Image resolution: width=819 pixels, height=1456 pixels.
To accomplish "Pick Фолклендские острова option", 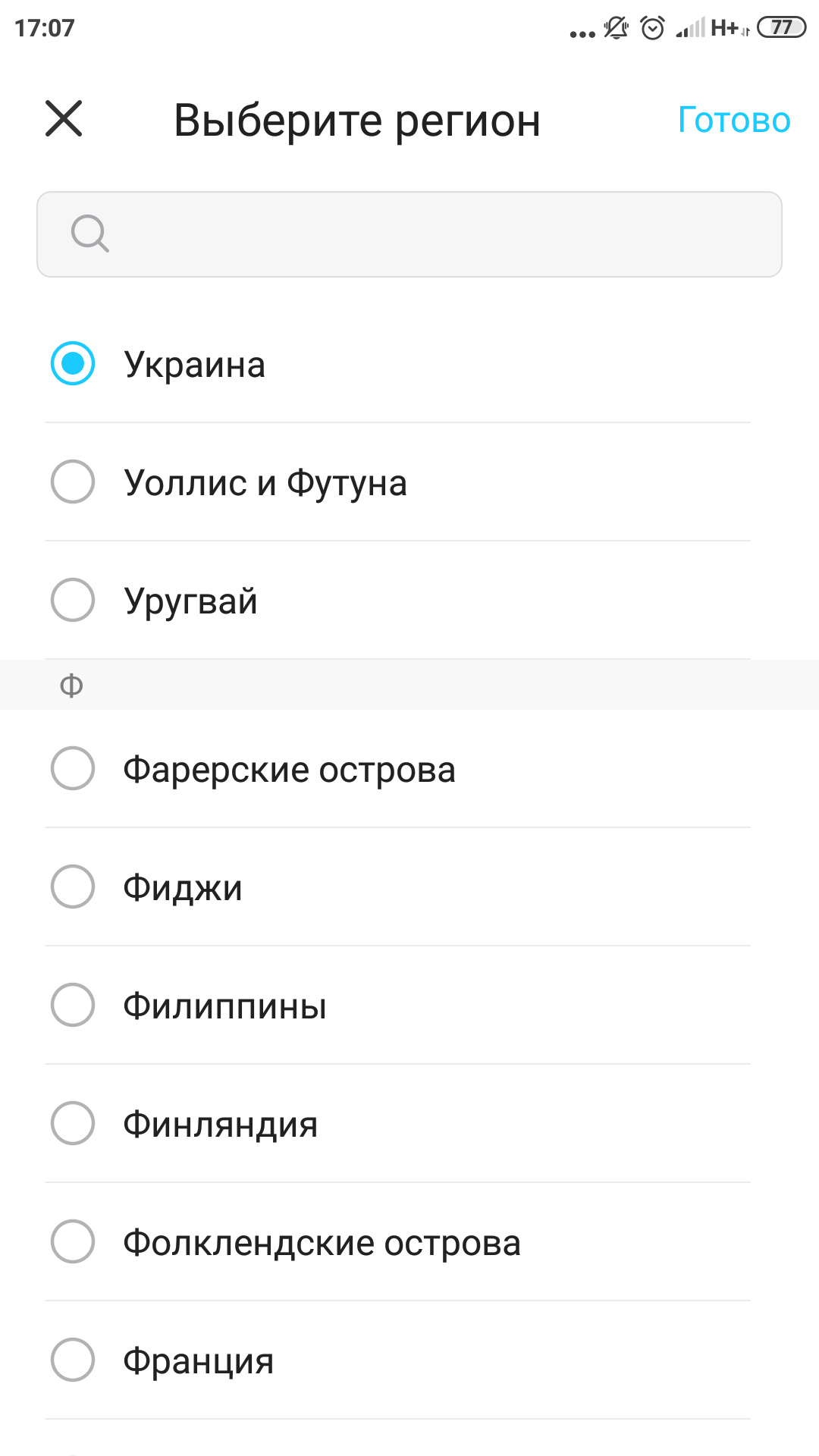I will point(73,1241).
